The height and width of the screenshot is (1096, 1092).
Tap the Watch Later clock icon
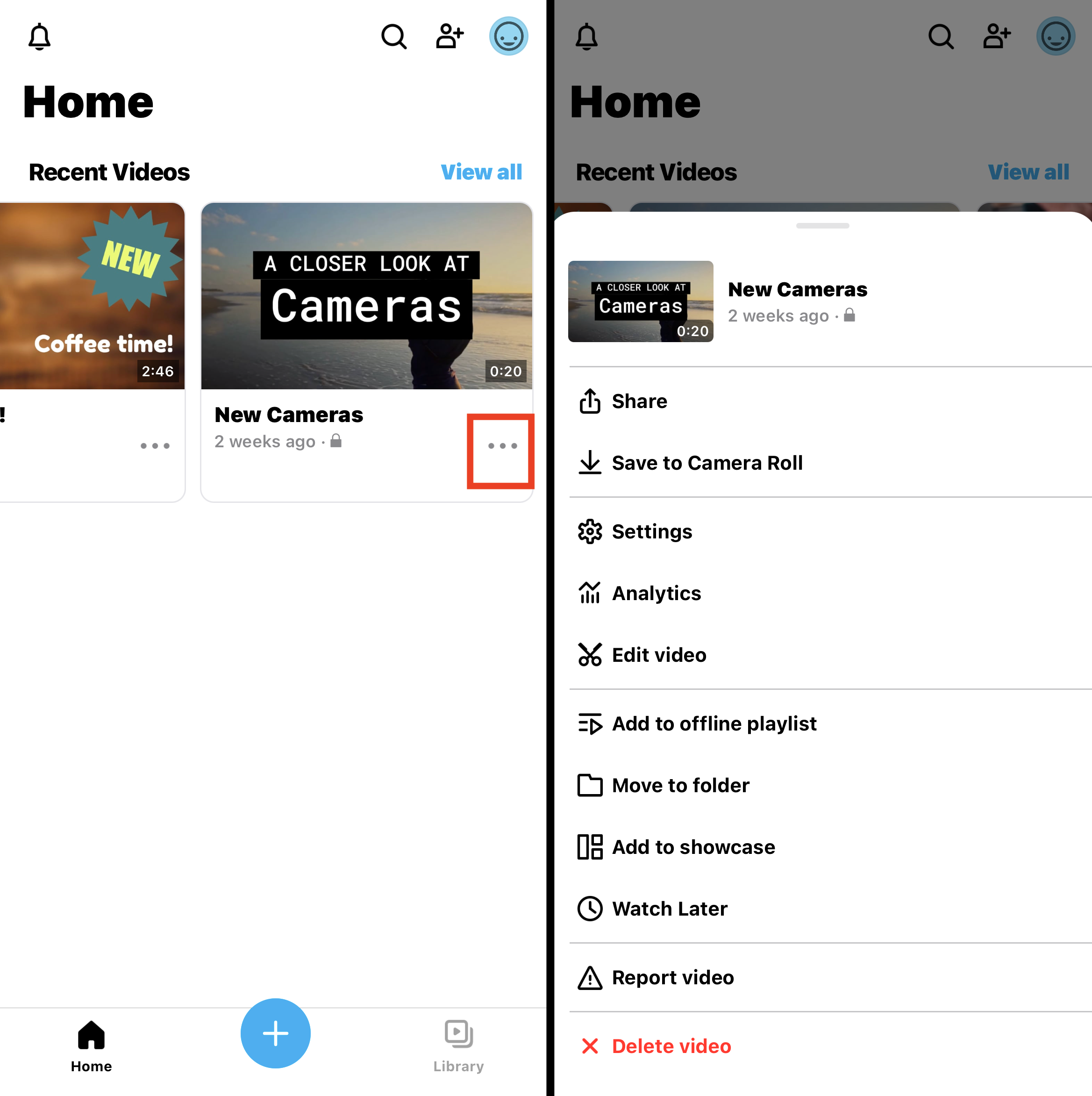point(590,907)
